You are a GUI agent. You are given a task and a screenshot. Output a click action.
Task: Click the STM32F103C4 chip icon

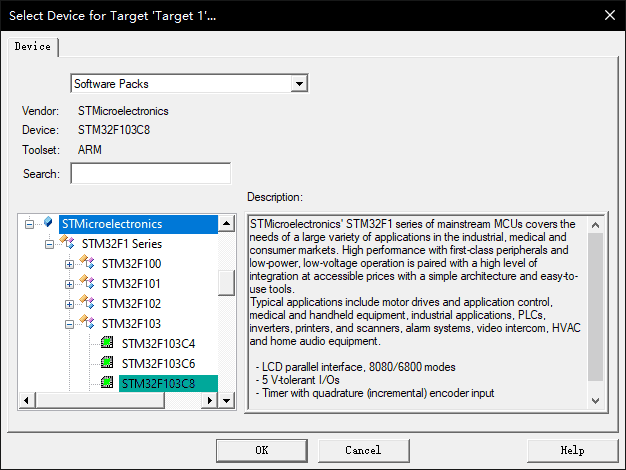(107, 344)
